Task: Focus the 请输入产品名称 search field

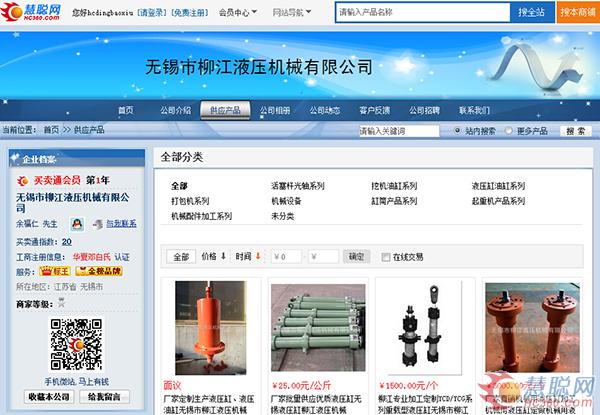Action: 423,12
